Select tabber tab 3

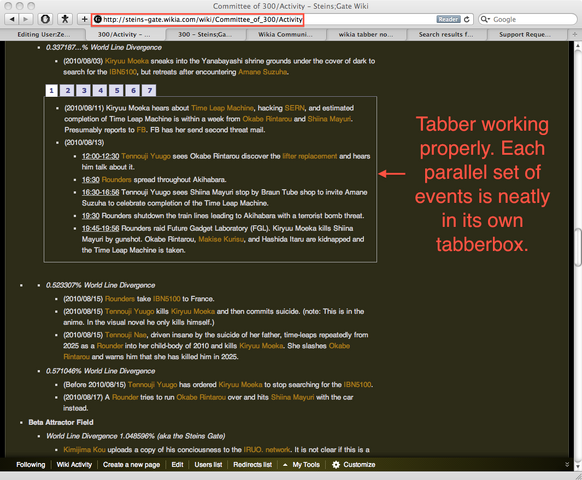coord(84,90)
